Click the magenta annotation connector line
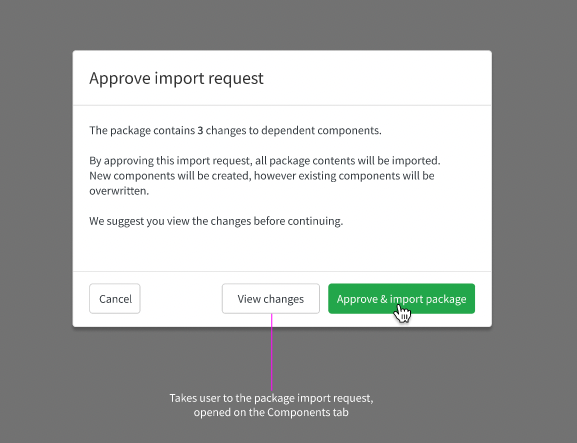Viewport: 577px width, 443px height. pos(272,352)
